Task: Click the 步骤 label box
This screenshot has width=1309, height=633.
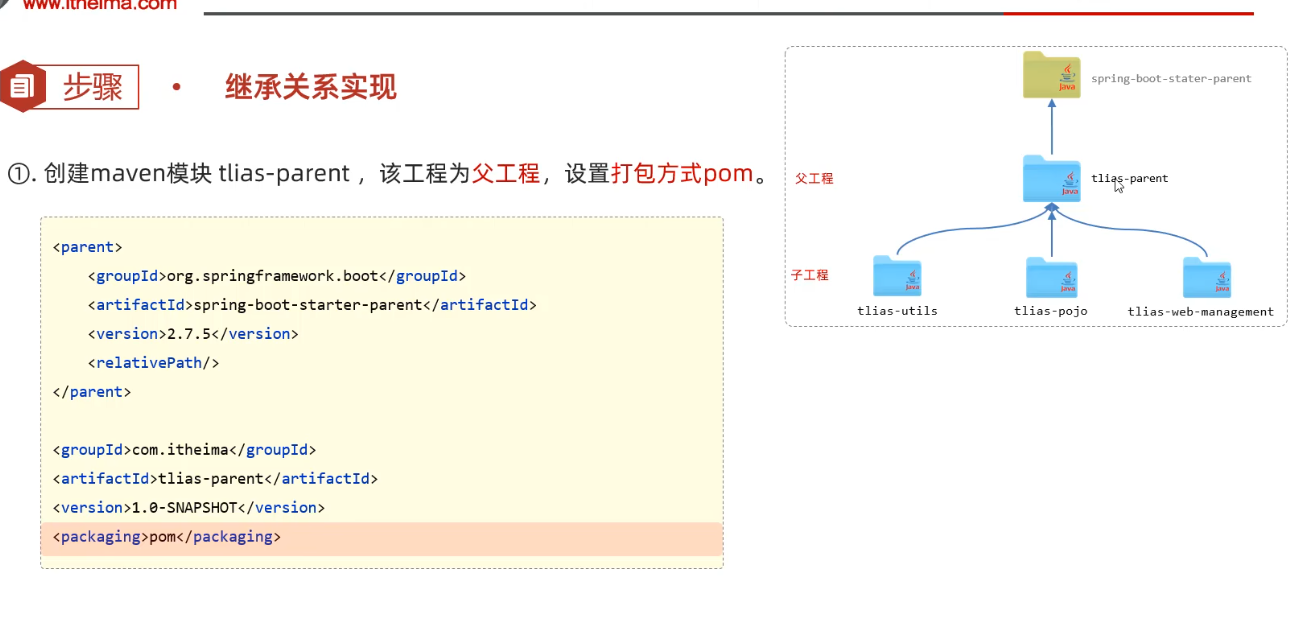Action: coord(93,88)
